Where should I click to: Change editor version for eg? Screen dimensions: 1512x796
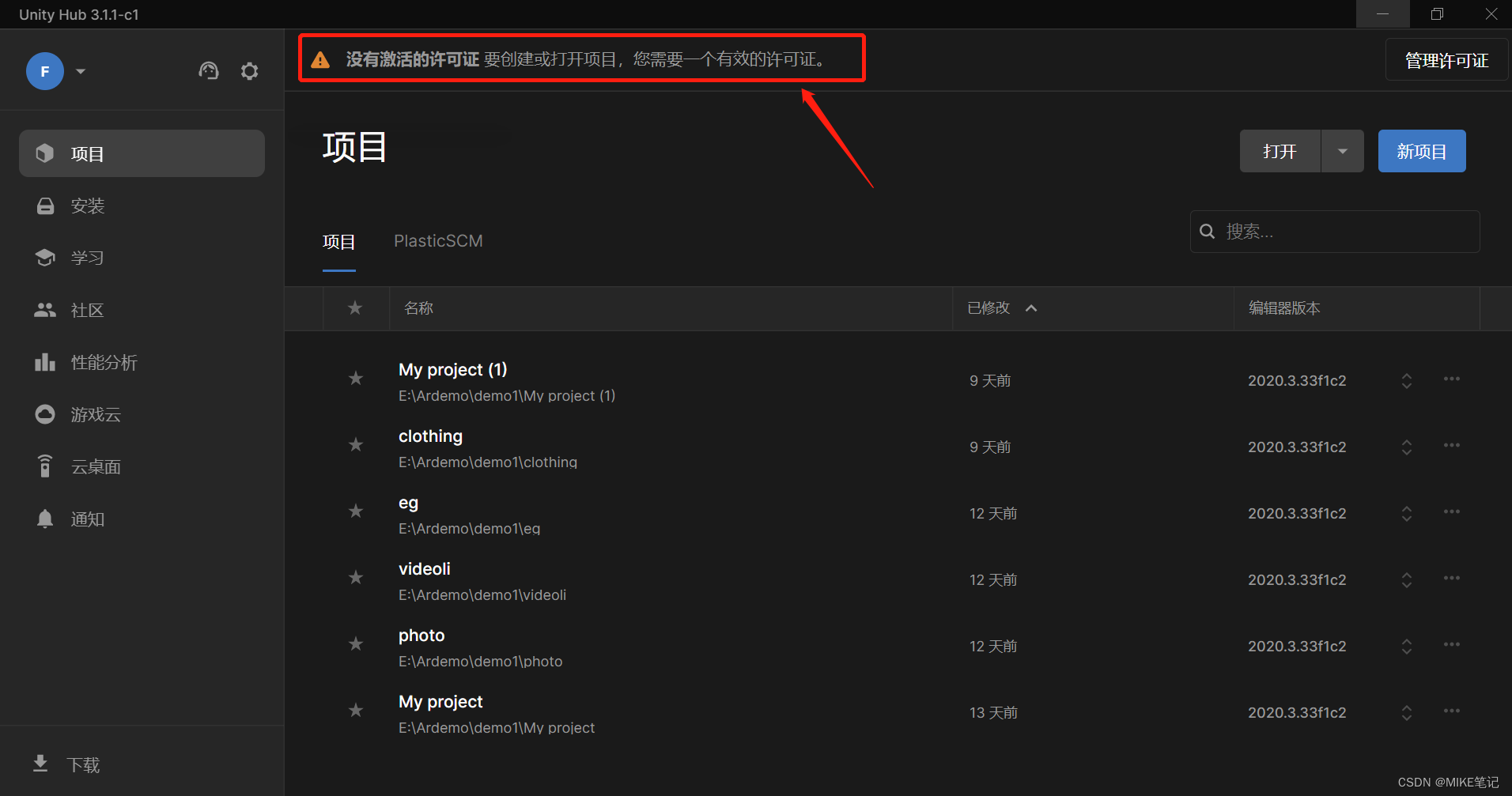(x=1407, y=514)
